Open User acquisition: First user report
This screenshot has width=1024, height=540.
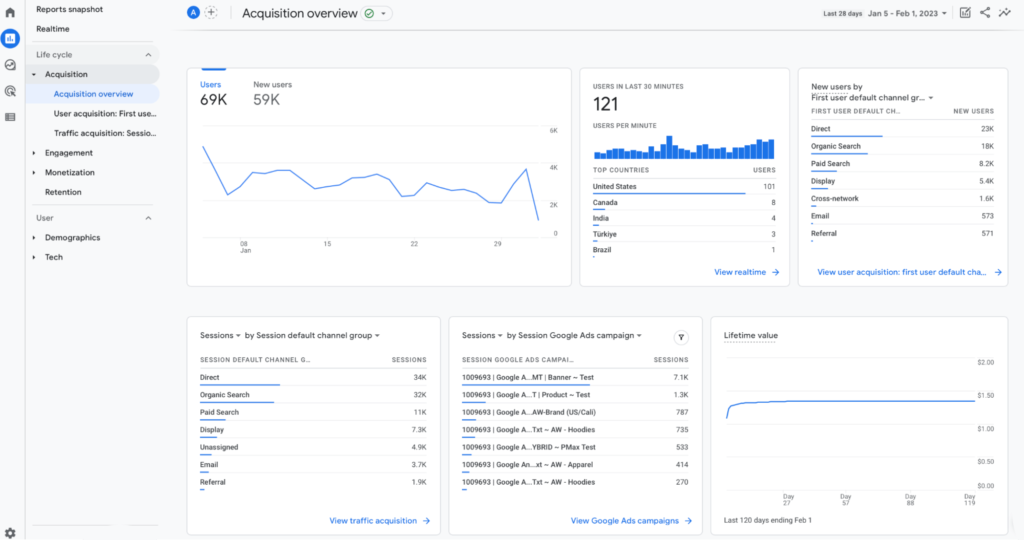coord(104,114)
